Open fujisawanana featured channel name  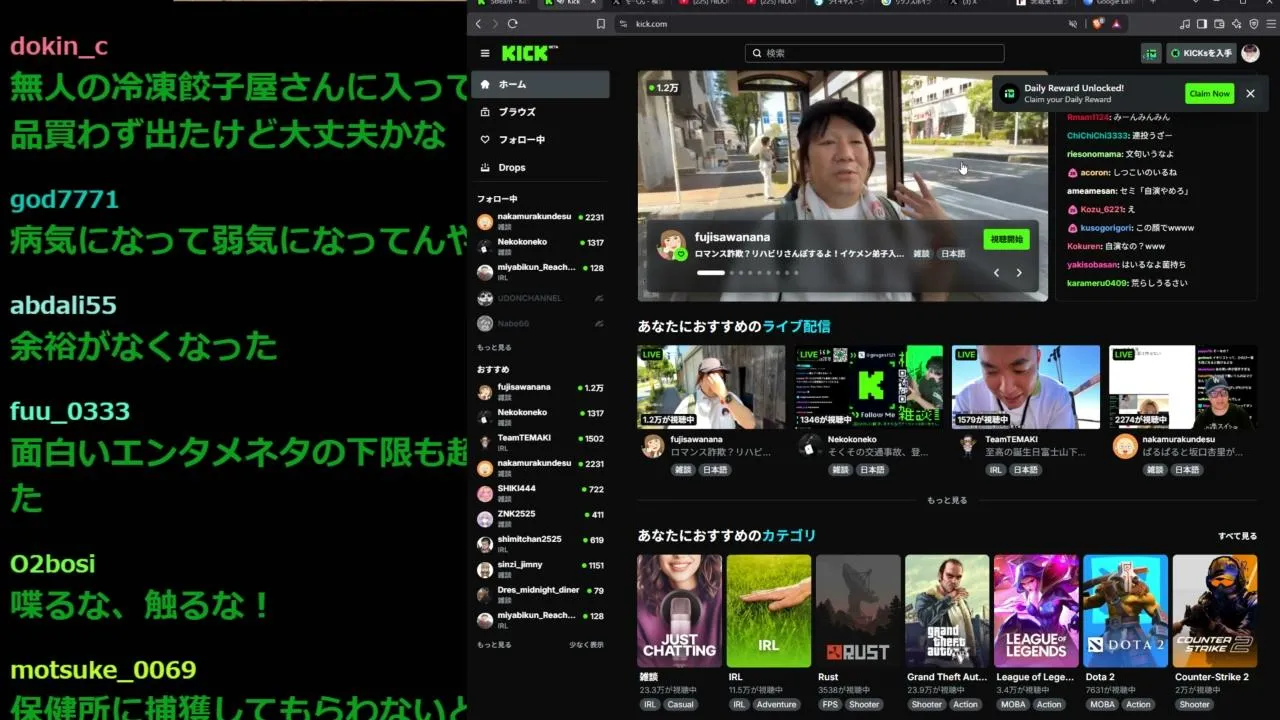click(732, 237)
